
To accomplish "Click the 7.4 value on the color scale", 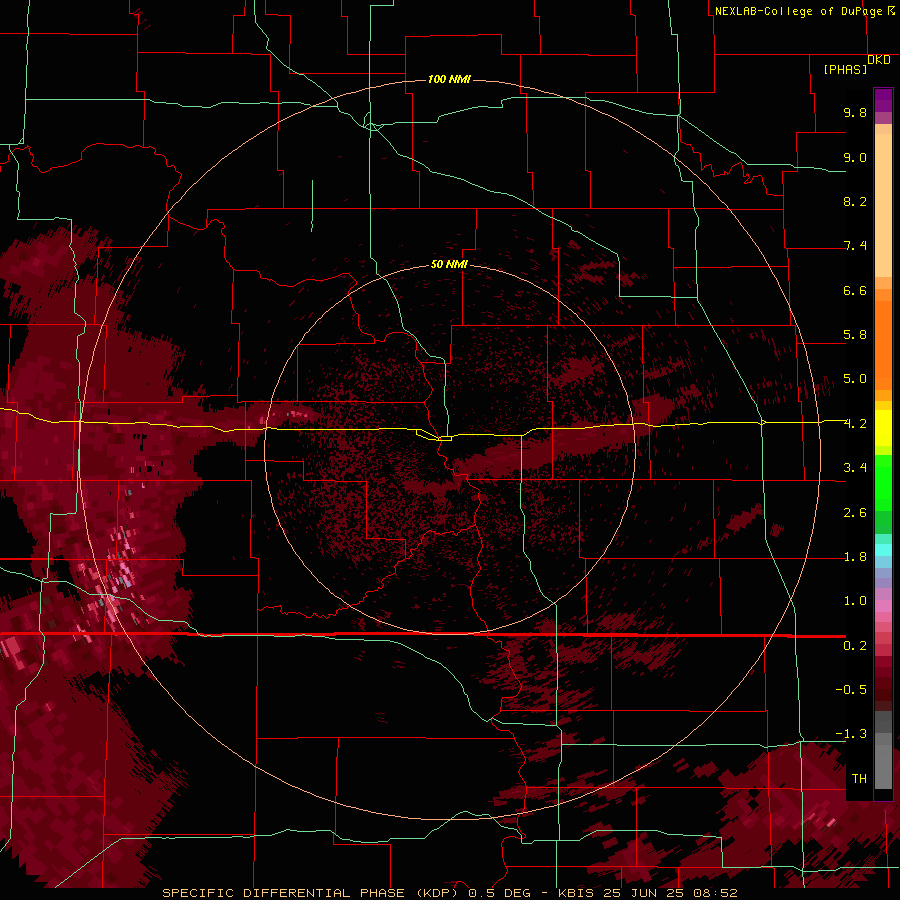I will (x=855, y=246).
